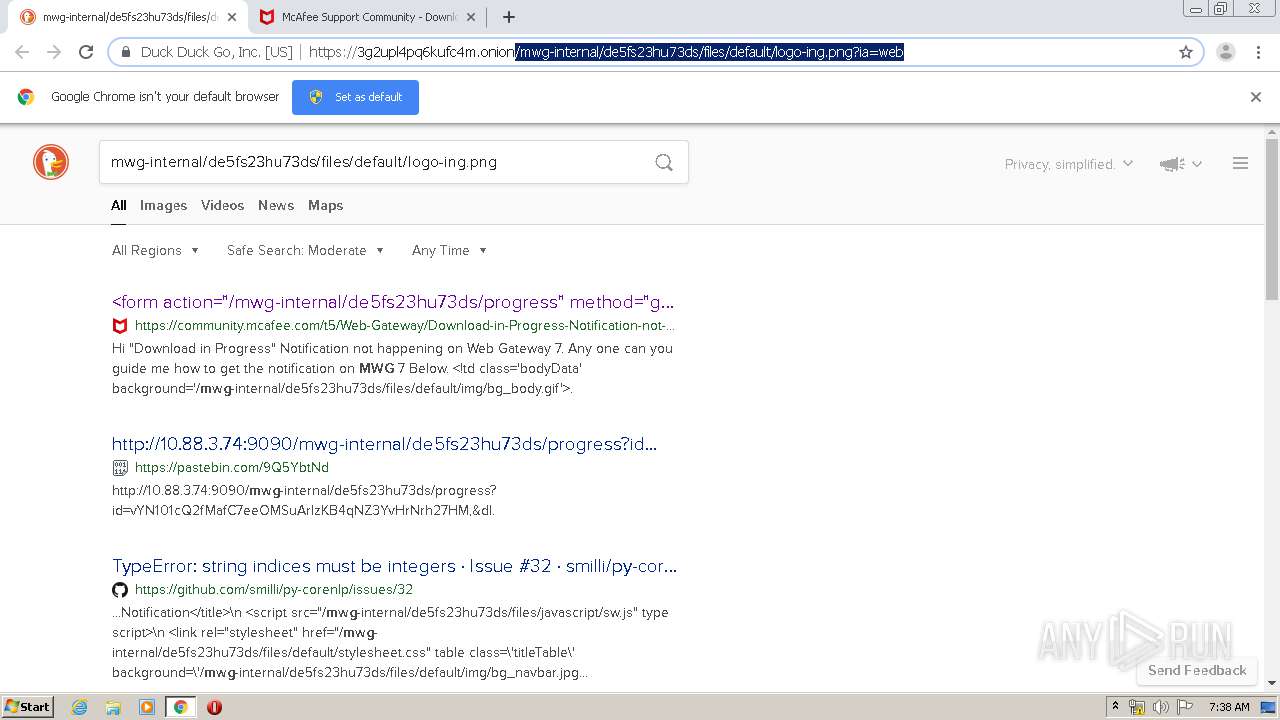Click the Pastebin favicon
Image resolution: width=1280 pixels, height=720 pixels.
(120, 467)
